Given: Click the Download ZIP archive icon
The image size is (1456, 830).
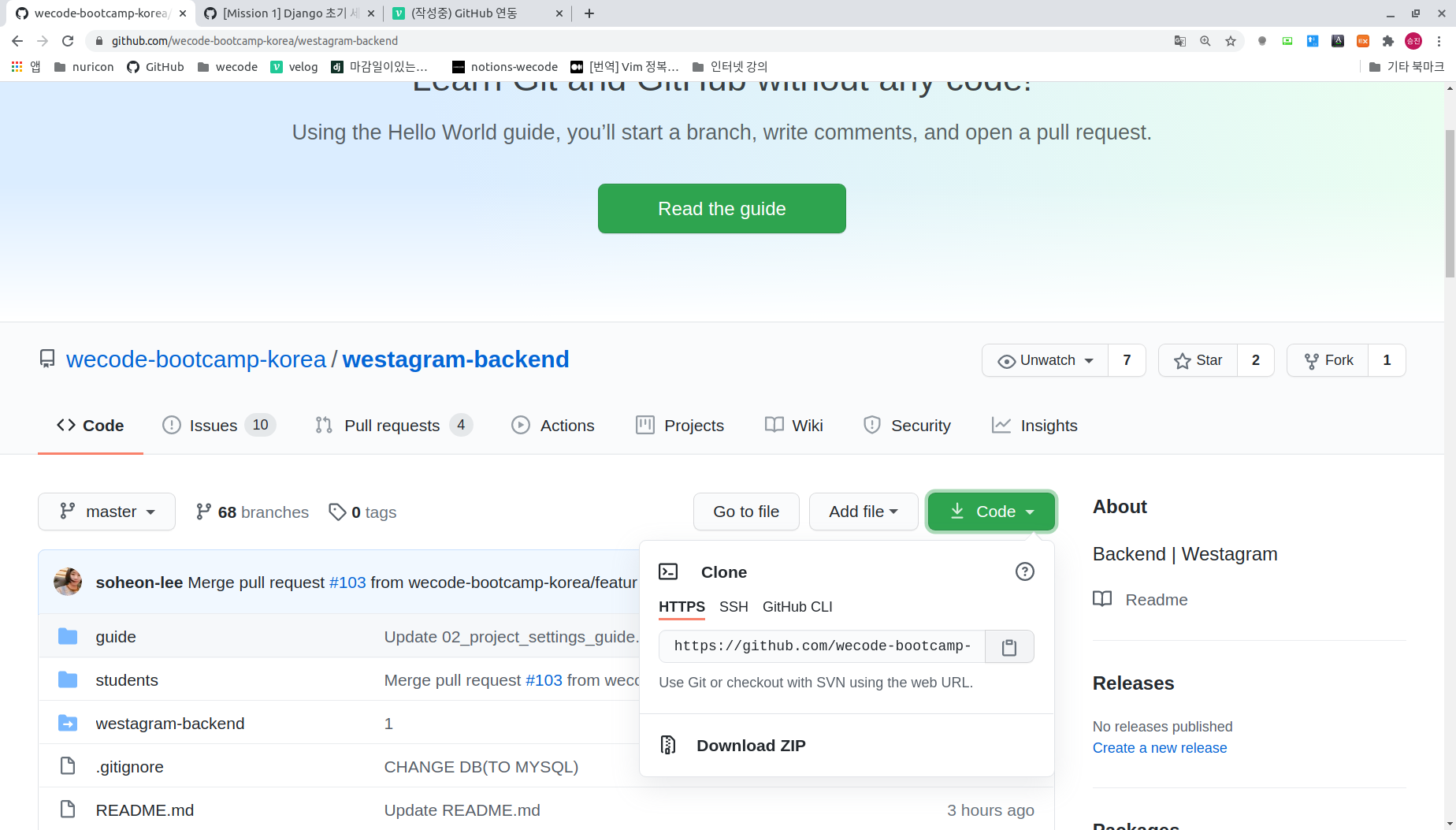Looking at the screenshot, I should (668, 745).
